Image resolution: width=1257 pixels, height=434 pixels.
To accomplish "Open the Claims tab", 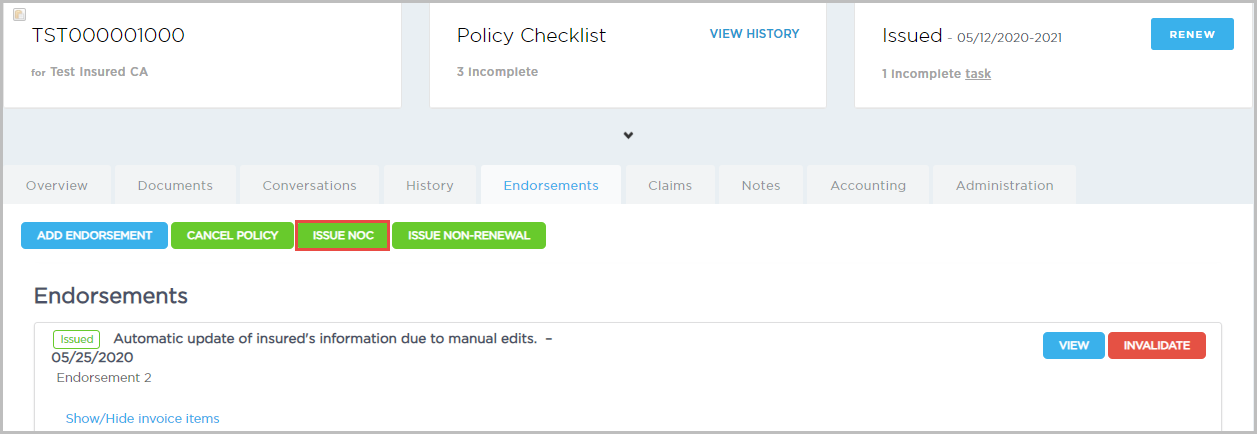I will [x=669, y=185].
